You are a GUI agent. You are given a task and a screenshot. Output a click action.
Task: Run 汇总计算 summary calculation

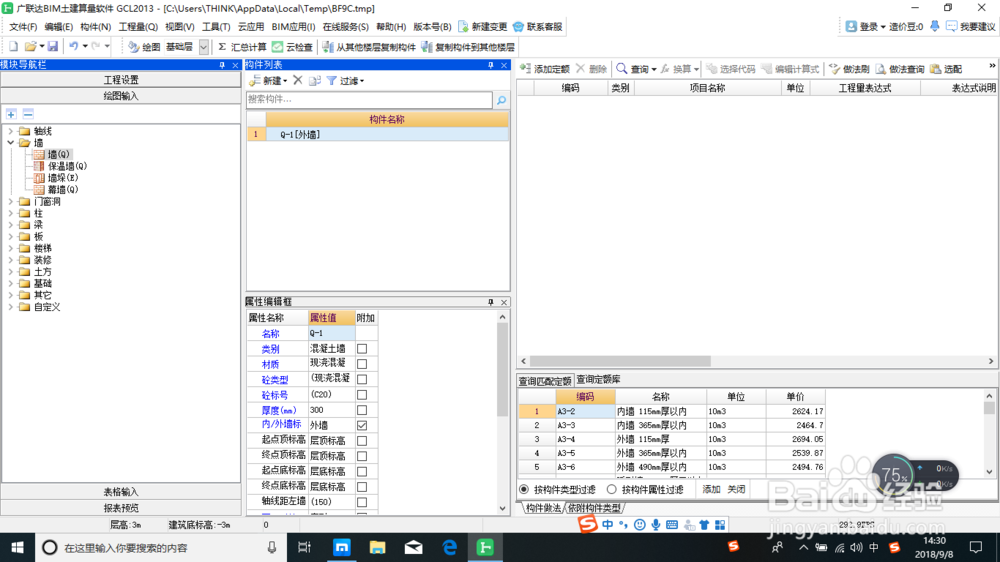(242, 47)
